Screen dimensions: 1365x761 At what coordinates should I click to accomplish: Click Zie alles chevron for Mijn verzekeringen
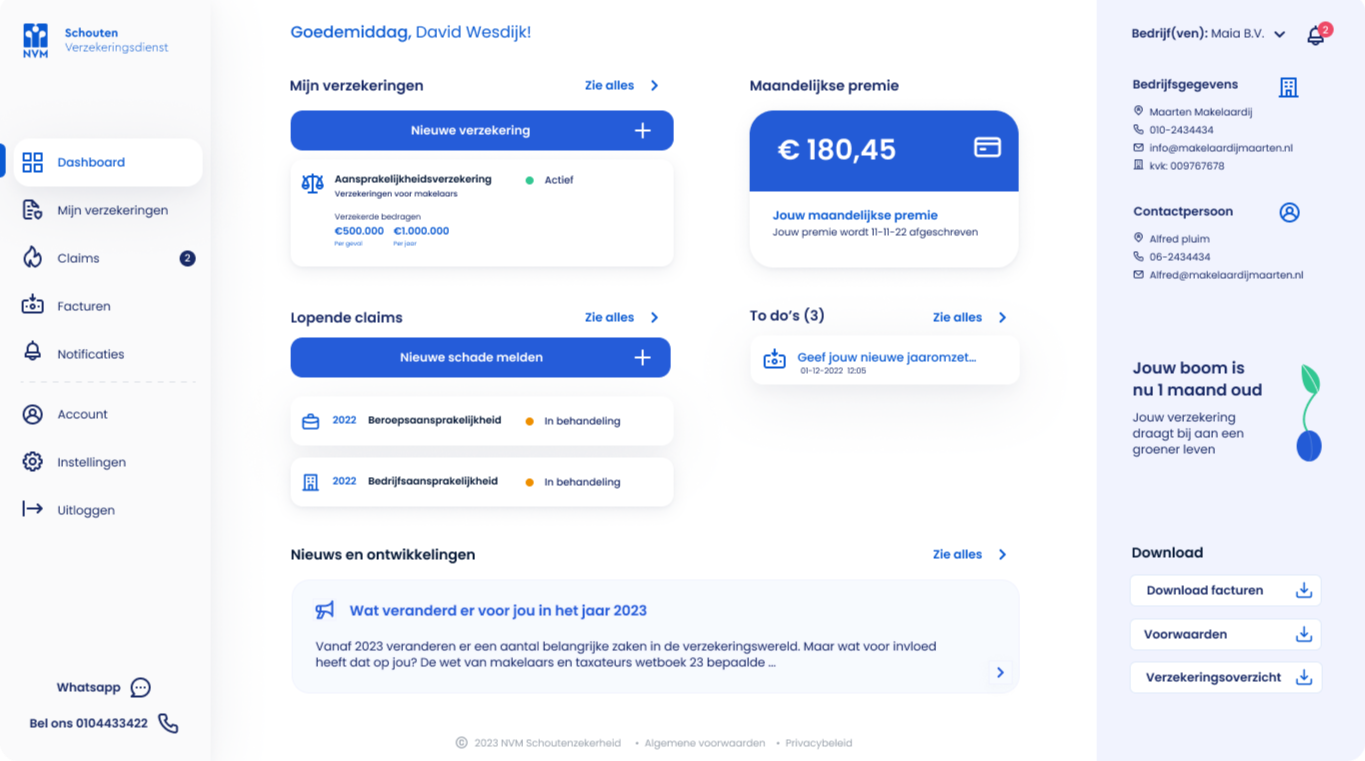[655, 86]
